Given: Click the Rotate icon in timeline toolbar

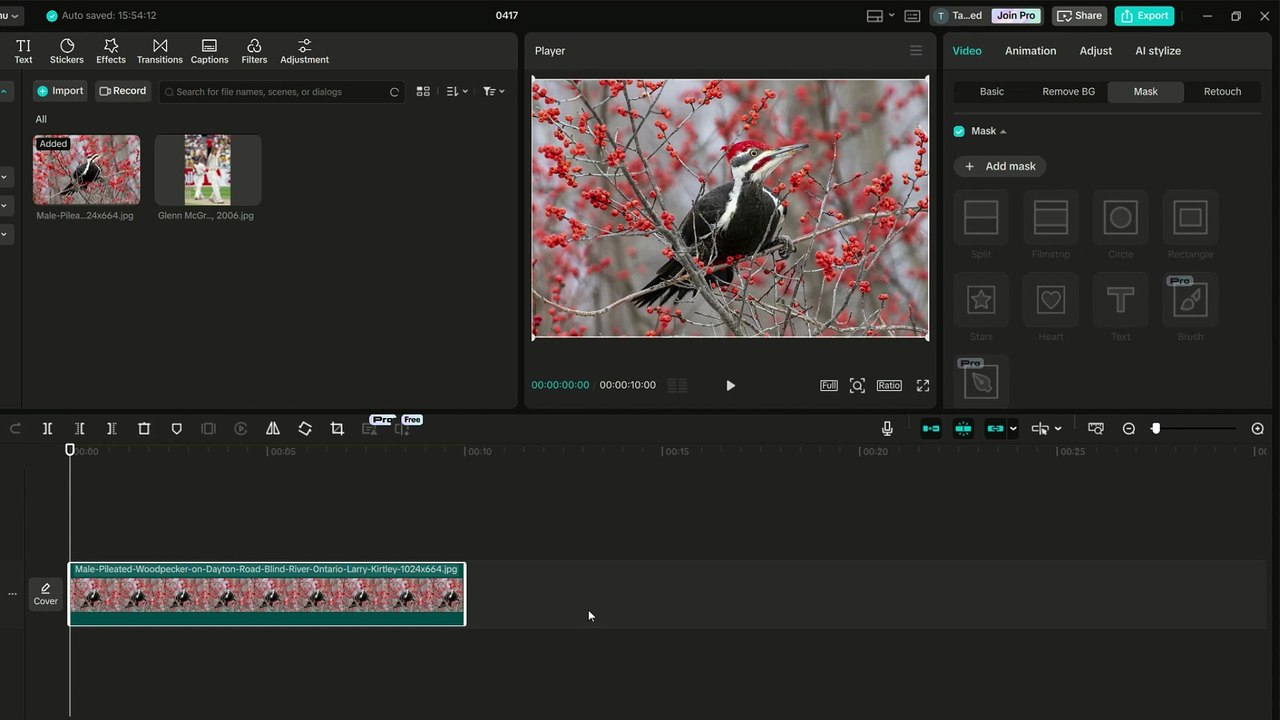Looking at the screenshot, I should [x=305, y=428].
